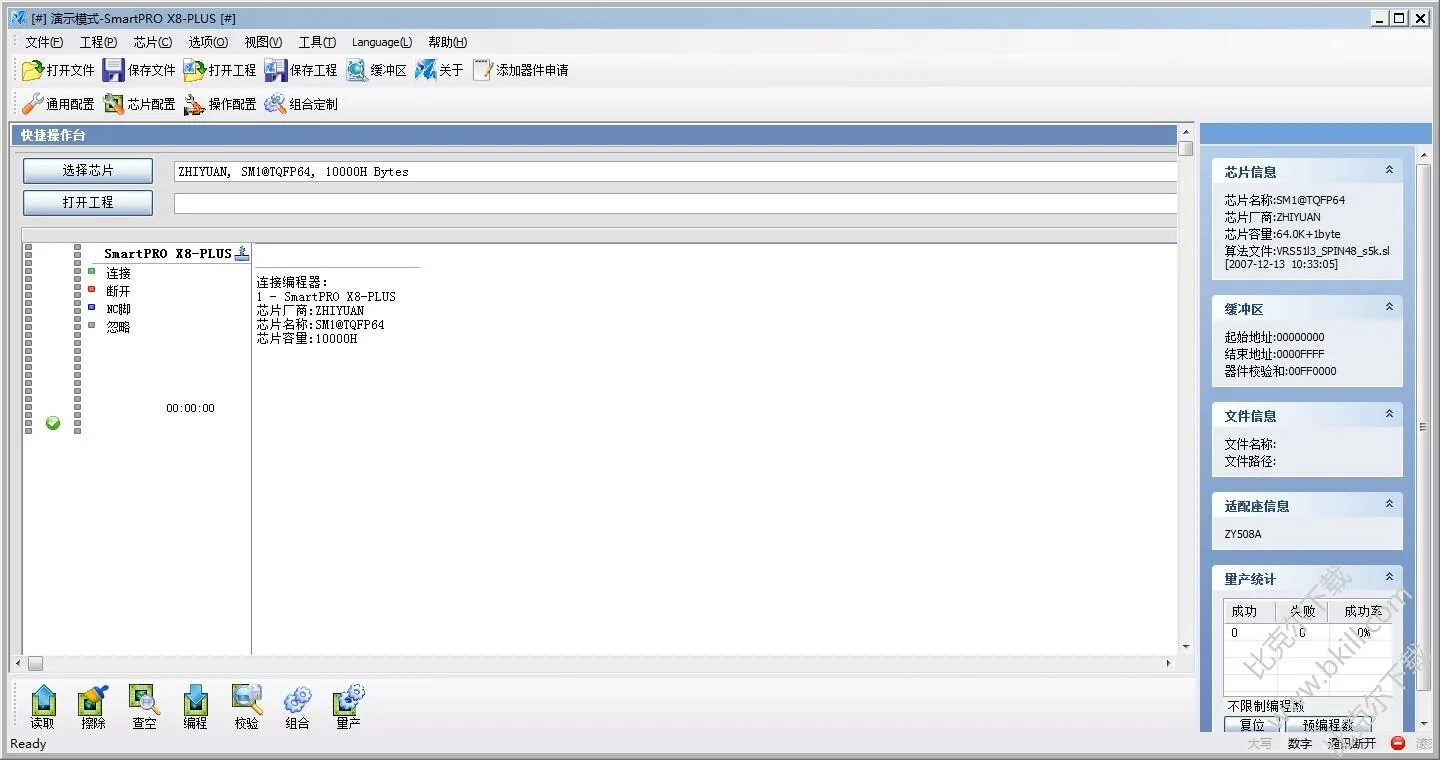This screenshot has width=1440, height=760.
Task: Click the red communication disconnected status icon
Action: [x=1398, y=743]
